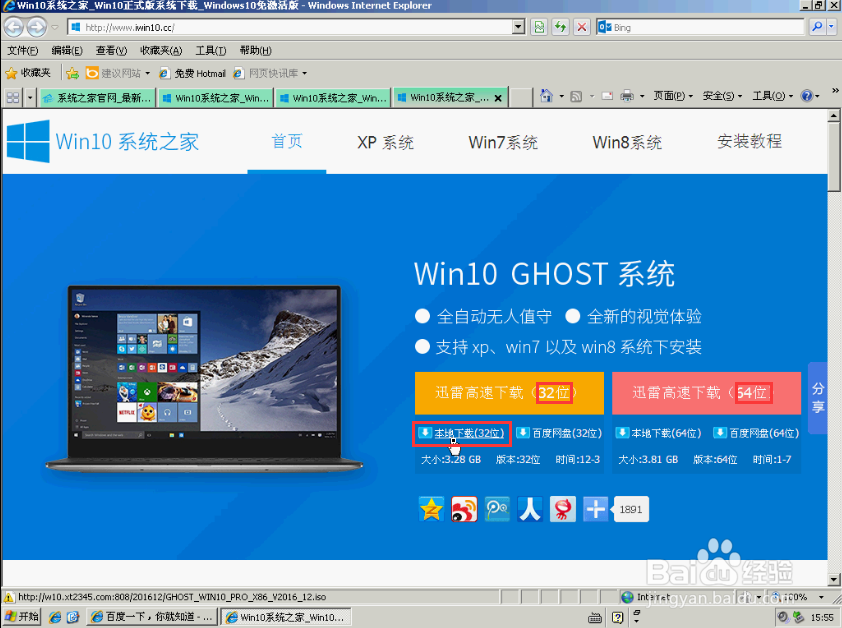The width and height of the screenshot is (842, 628).
Task: Open the RSS feeds icon in command bar
Action: [576, 97]
